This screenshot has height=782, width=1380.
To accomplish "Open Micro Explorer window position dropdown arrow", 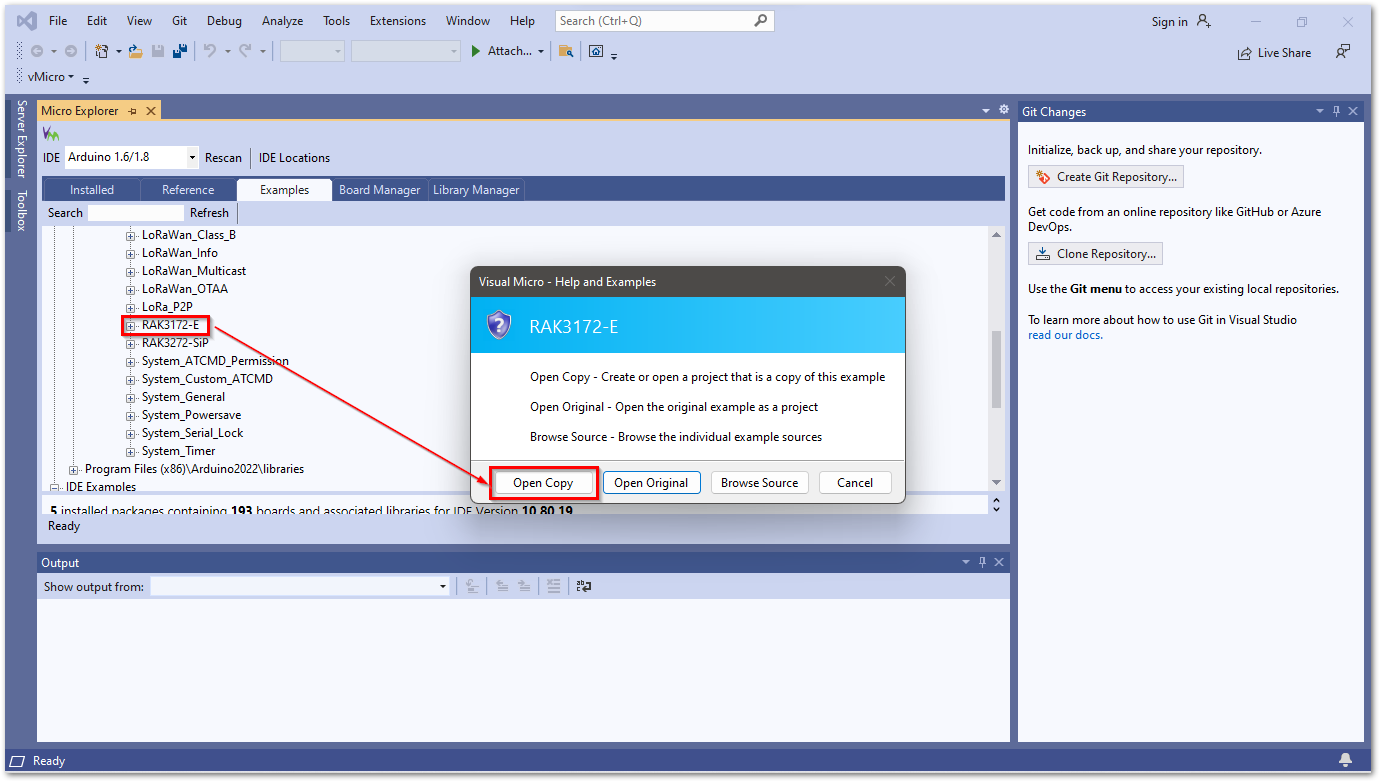I will coord(986,110).
